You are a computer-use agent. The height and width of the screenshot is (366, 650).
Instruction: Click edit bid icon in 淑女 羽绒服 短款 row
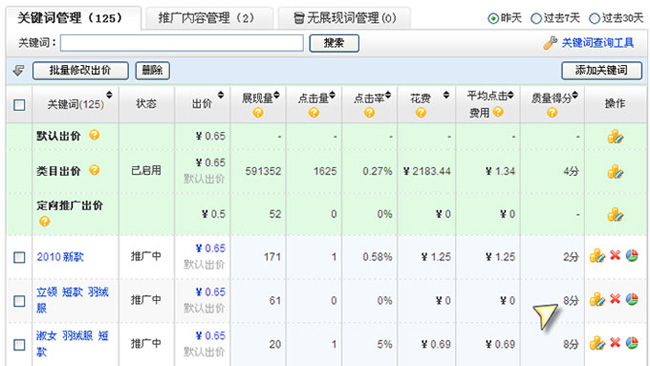click(597, 343)
